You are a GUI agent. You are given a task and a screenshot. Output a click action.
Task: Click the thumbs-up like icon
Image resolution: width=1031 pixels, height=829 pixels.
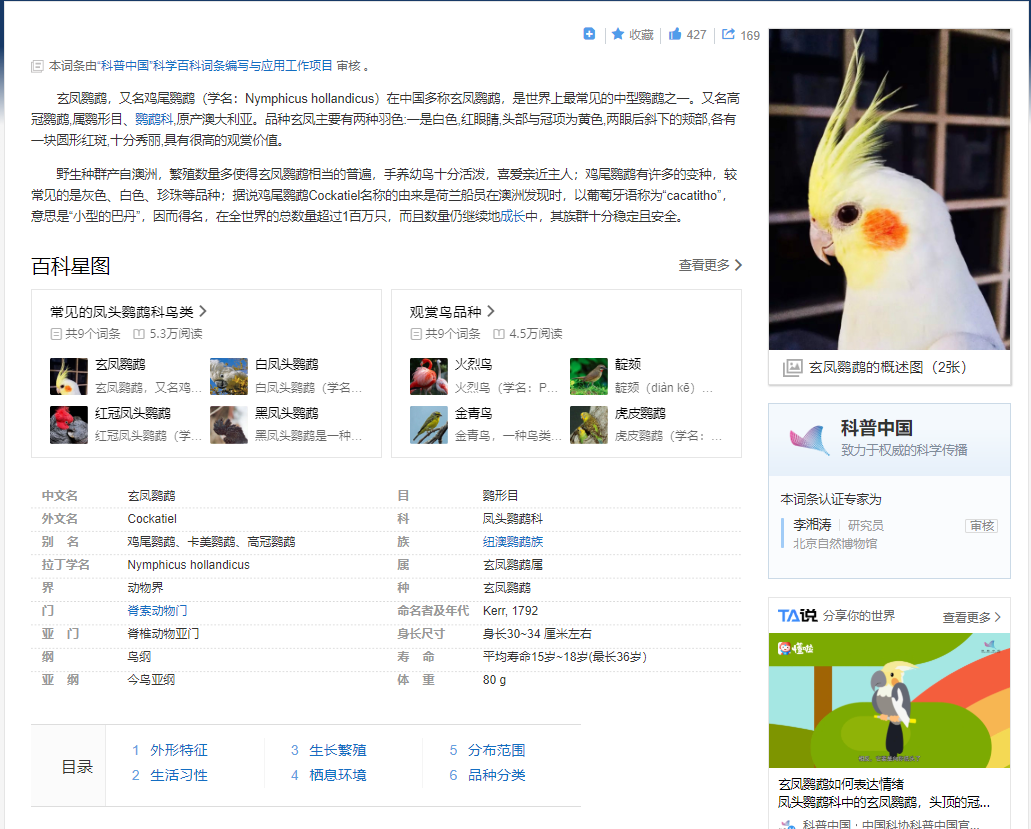coord(675,34)
